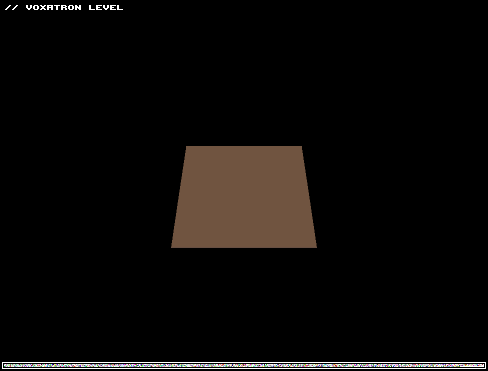Click the word VOXATRON in the header
This screenshot has height=371, width=488.
point(53,7)
